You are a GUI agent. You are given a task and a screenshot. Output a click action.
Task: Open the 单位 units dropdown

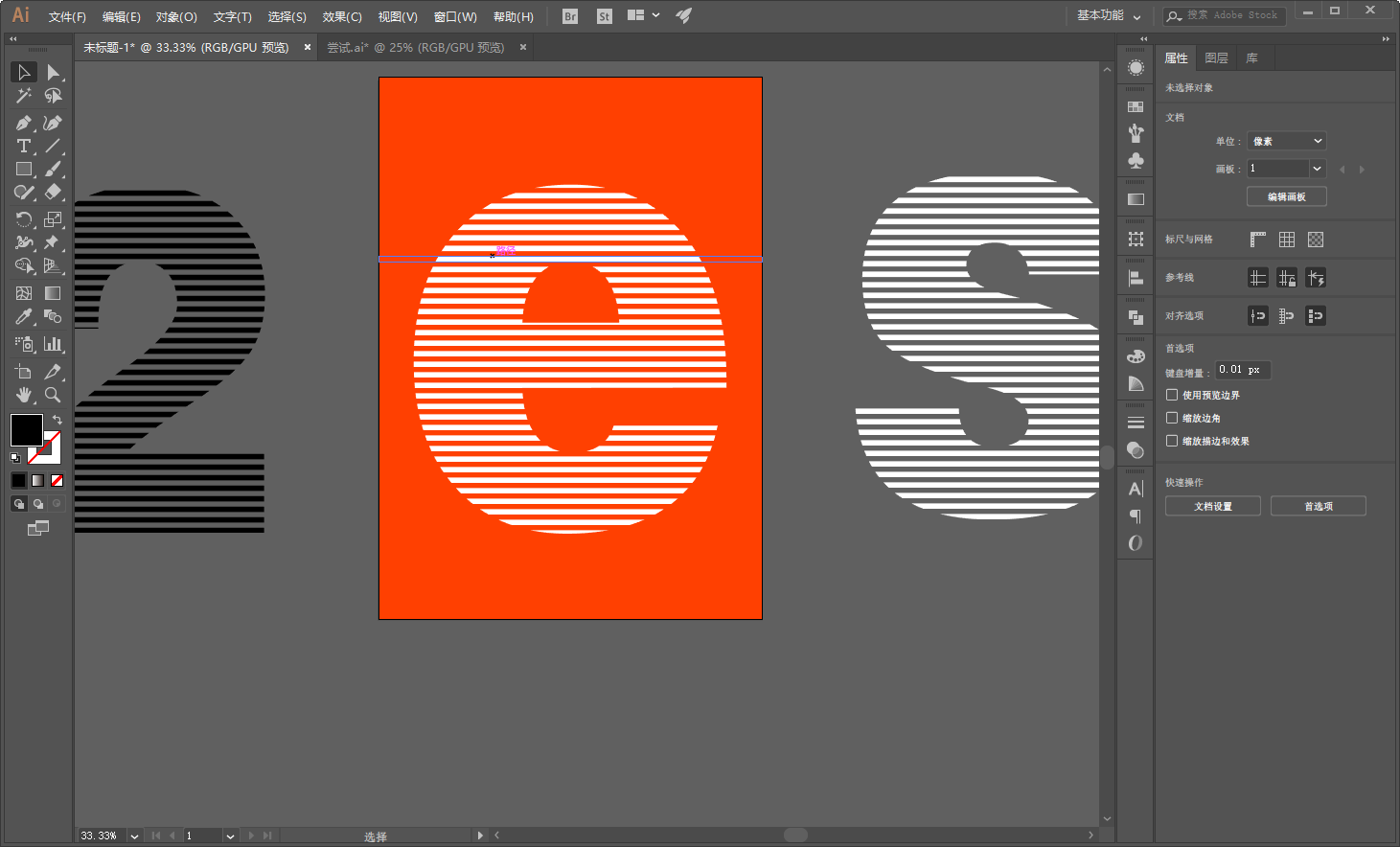tap(1287, 141)
